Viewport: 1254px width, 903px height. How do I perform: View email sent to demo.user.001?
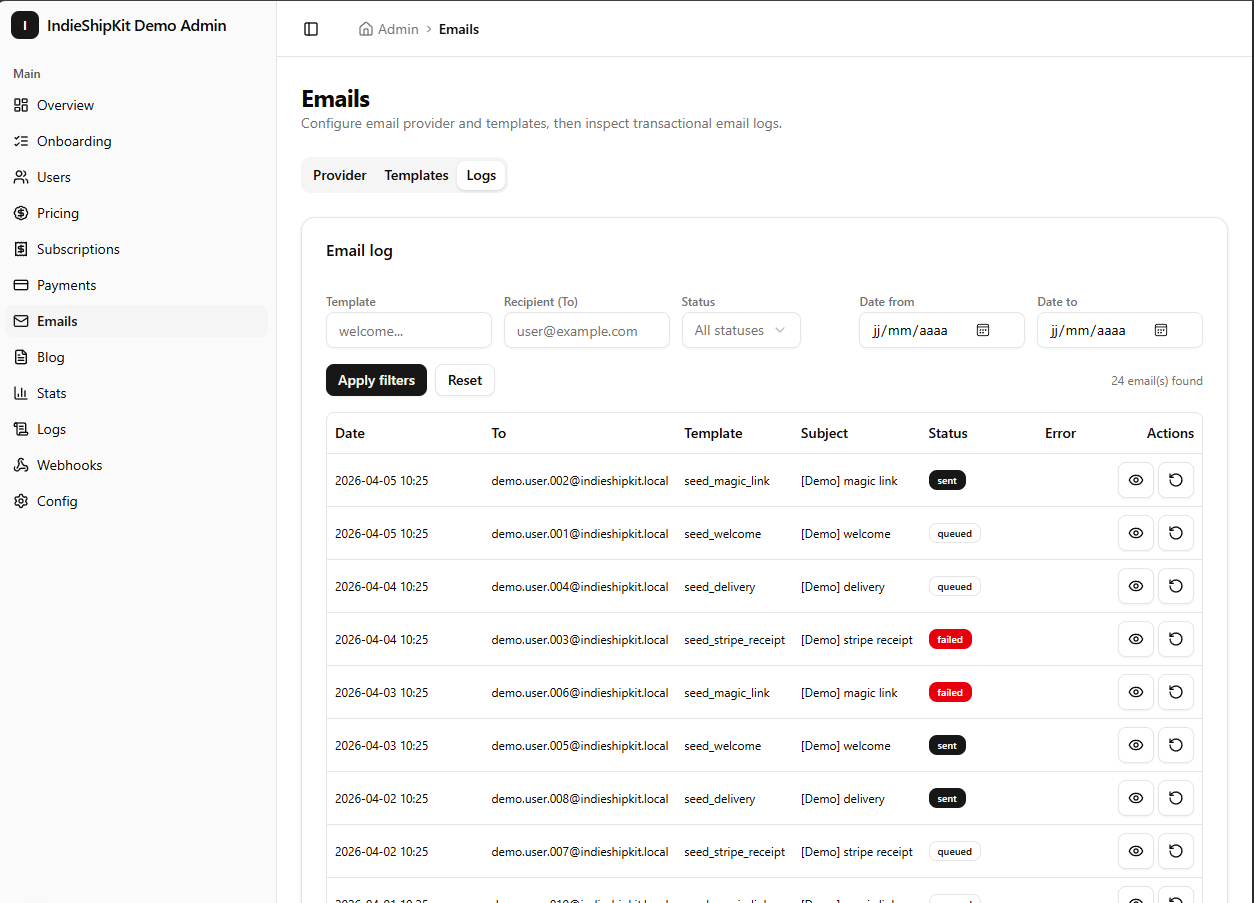tap(1136, 533)
